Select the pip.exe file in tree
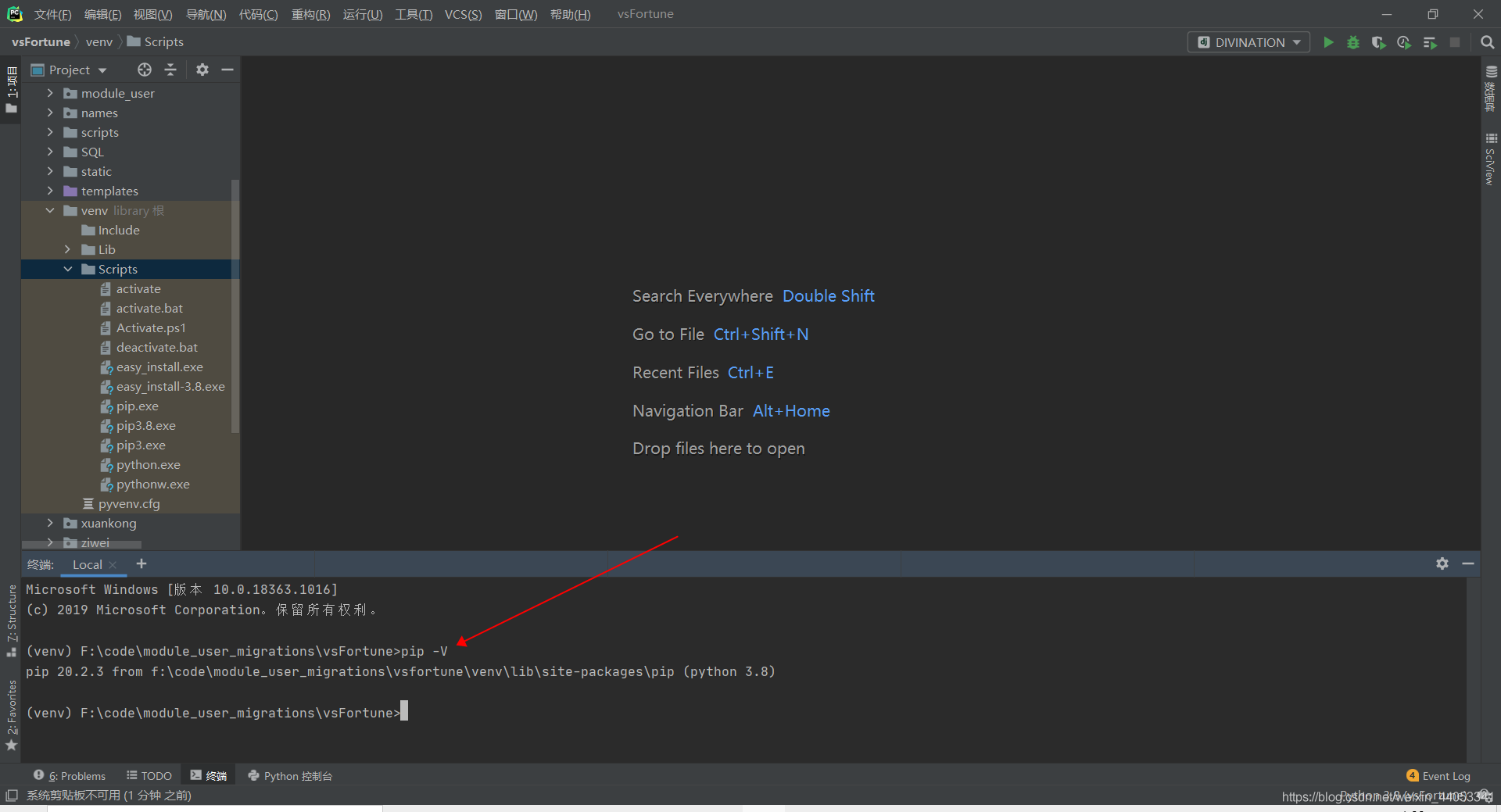The width and height of the screenshot is (1501, 812). (138, 406)
